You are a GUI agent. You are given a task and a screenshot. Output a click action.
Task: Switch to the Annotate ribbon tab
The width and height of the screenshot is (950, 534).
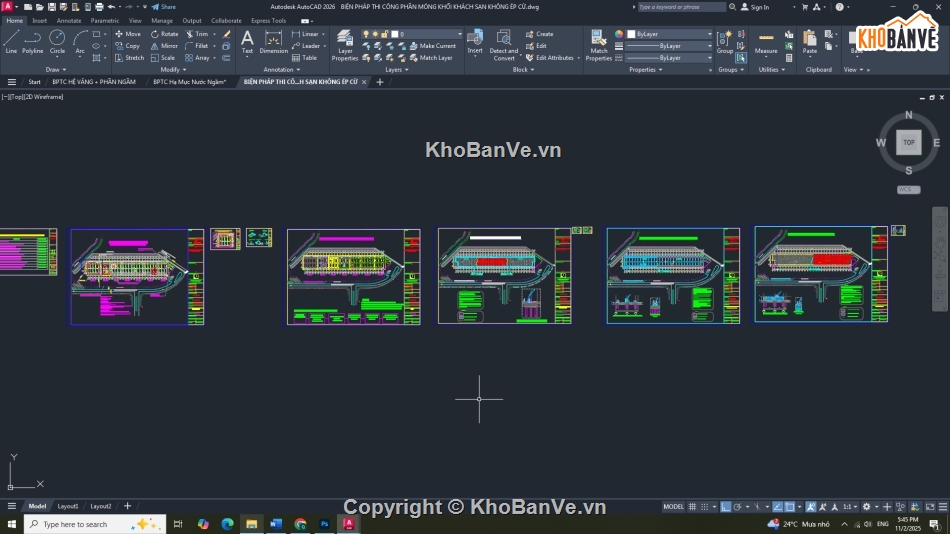coord(69,20)
